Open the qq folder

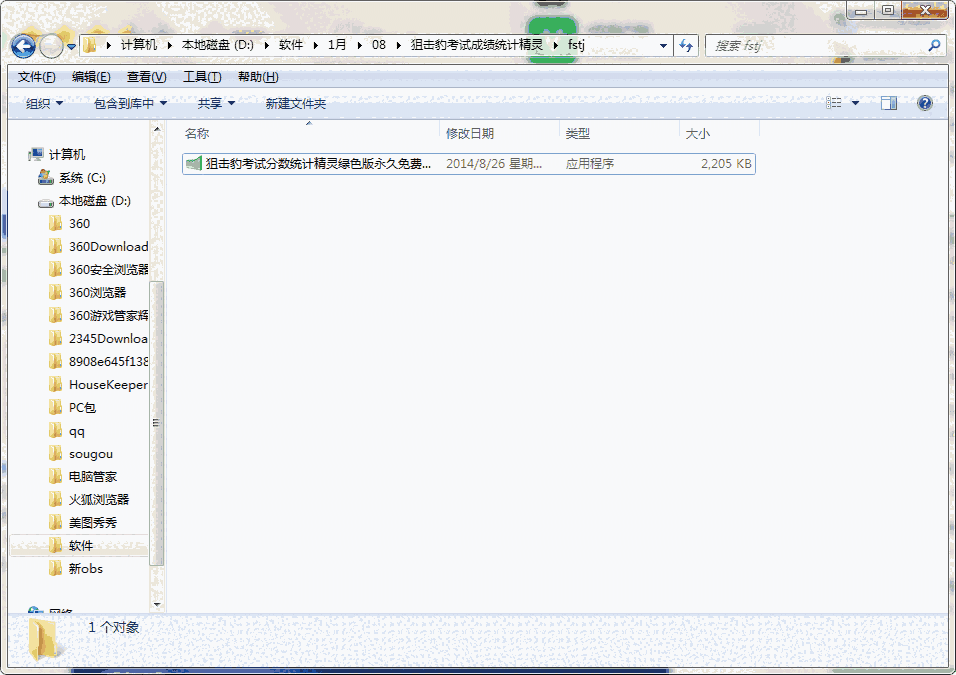pos(77,431)
